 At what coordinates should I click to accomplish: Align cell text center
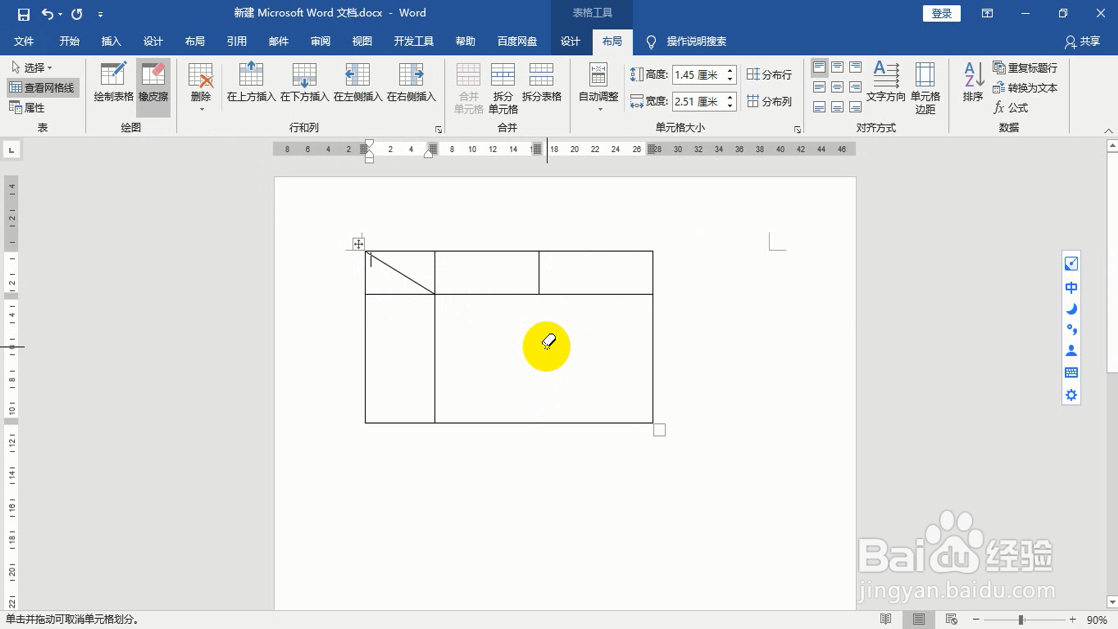(x=837, y=87)
